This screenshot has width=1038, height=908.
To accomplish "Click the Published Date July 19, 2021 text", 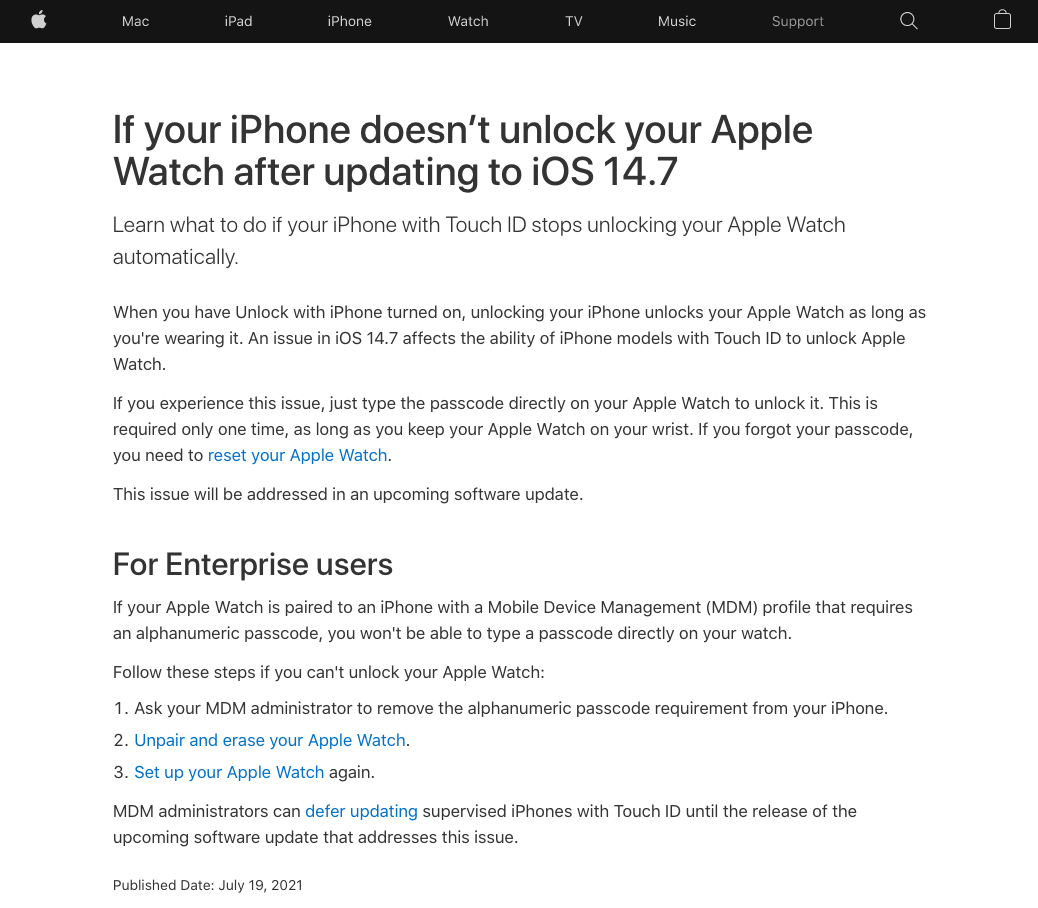I will pos(208,885).
